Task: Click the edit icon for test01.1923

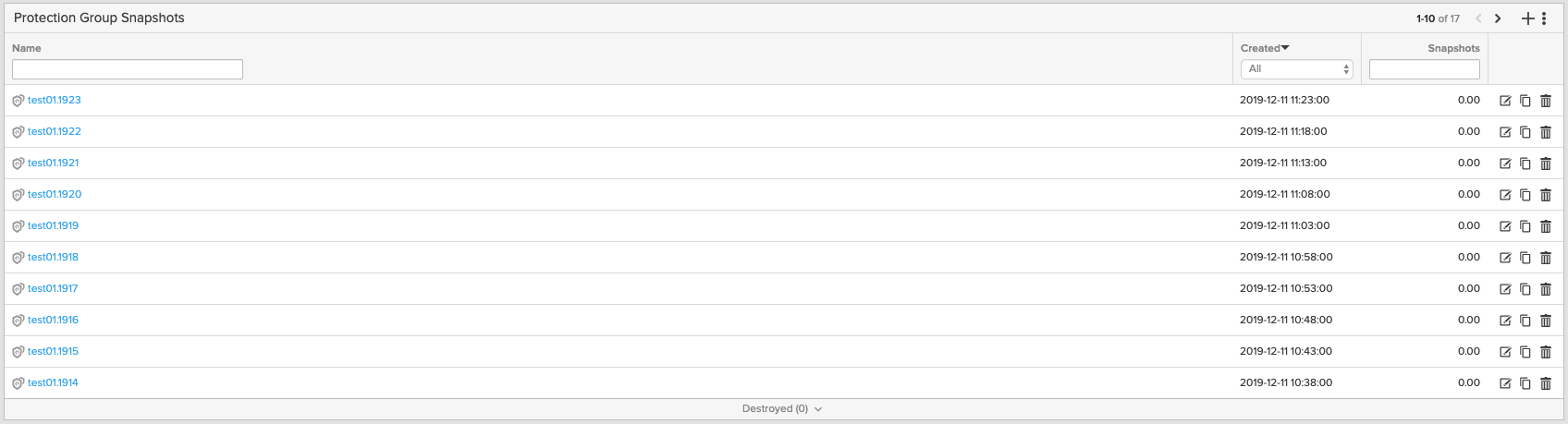Action: (1505, 101)
